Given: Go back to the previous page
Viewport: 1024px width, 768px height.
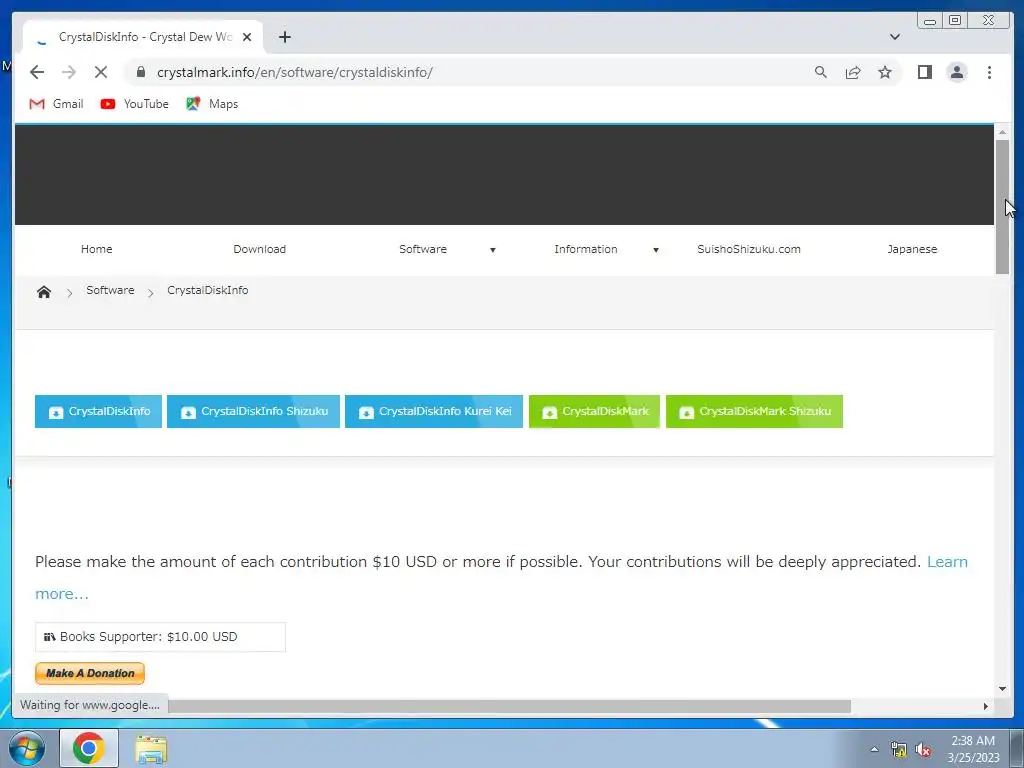Looking at the screenshot, I should (37, 72).
